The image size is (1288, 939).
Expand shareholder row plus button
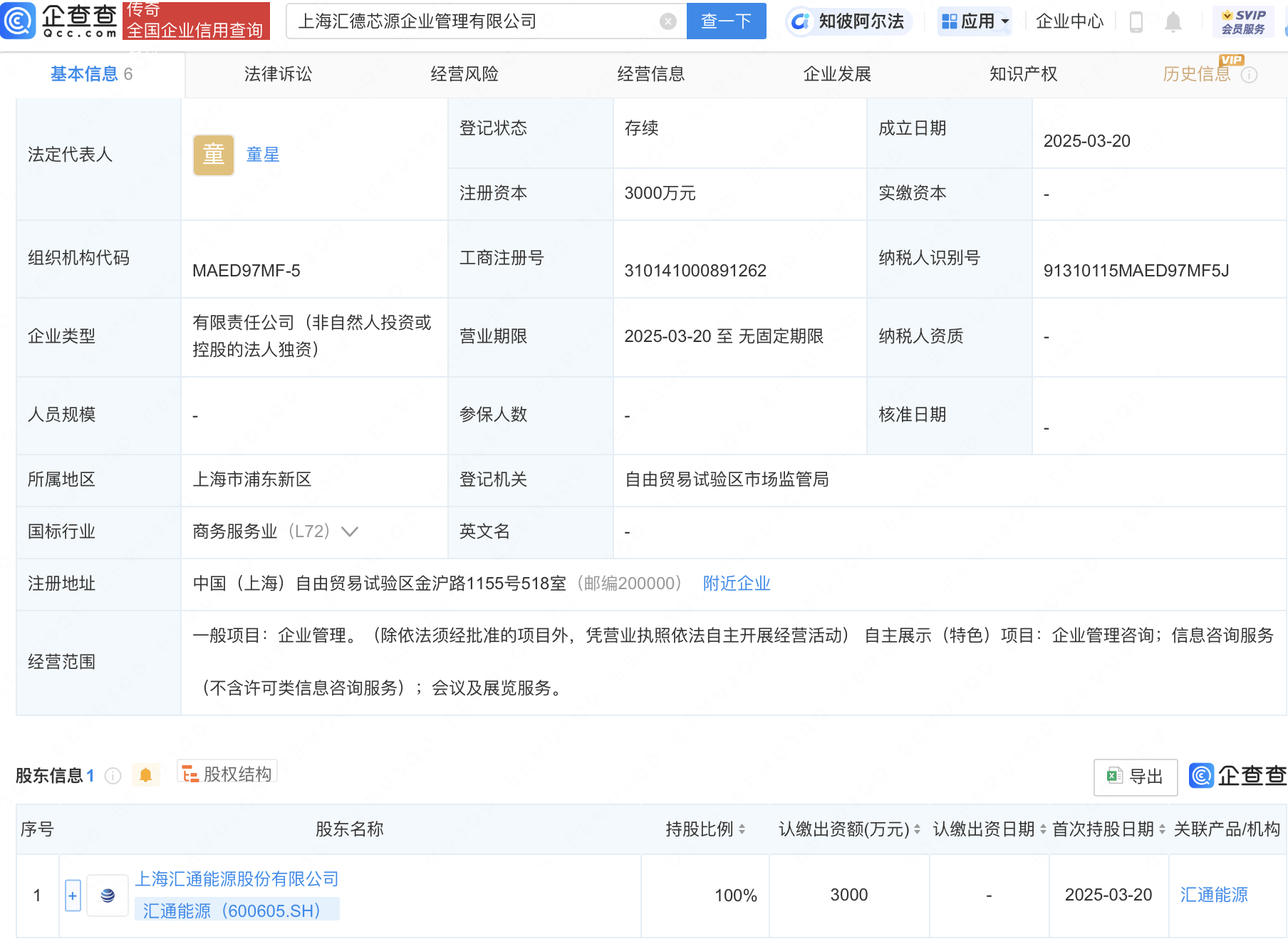73,896
